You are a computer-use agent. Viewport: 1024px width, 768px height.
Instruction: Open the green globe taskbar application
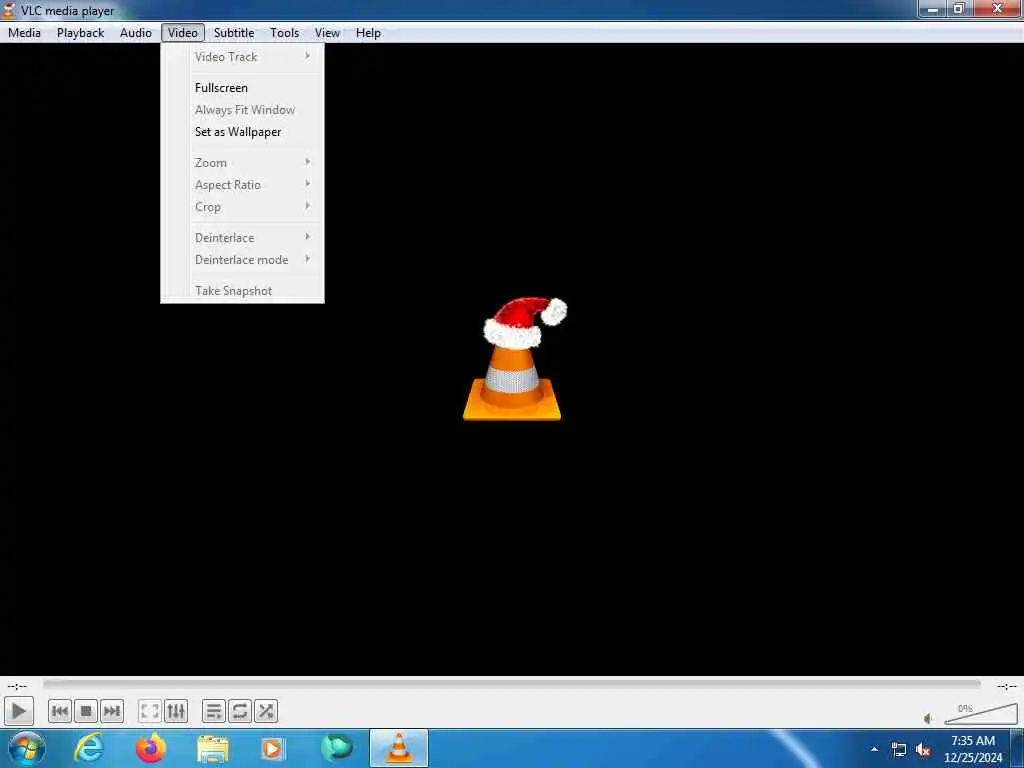336,748
